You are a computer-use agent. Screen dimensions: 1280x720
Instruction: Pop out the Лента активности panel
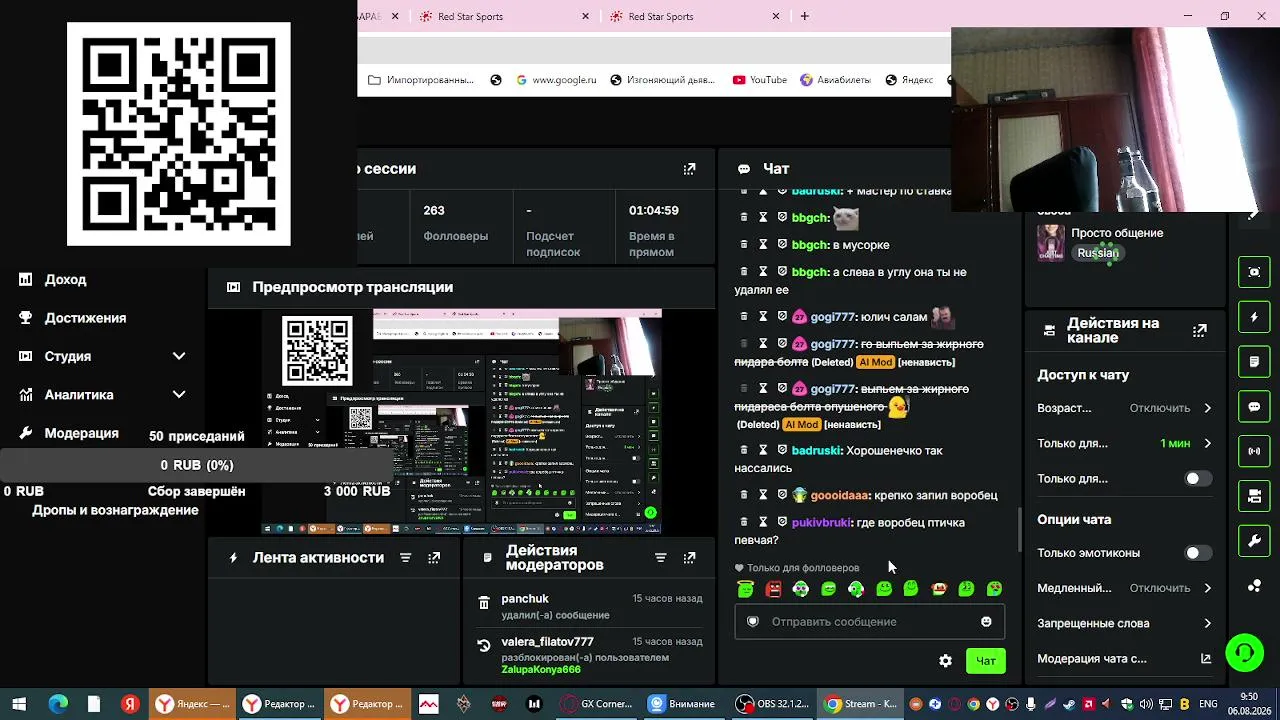pyautogui.click(x=434, y=558)
